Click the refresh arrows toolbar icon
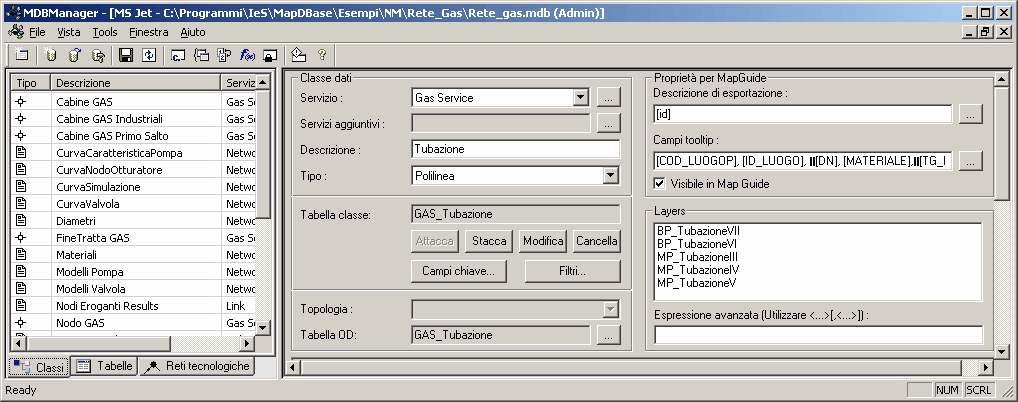Image resolution: width=1018 pixels, height=402 pixels. point(149,55)
